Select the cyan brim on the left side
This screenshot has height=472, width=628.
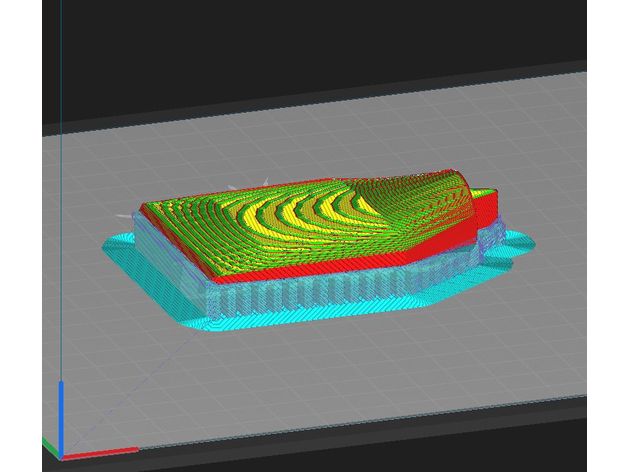coord(120,245)
